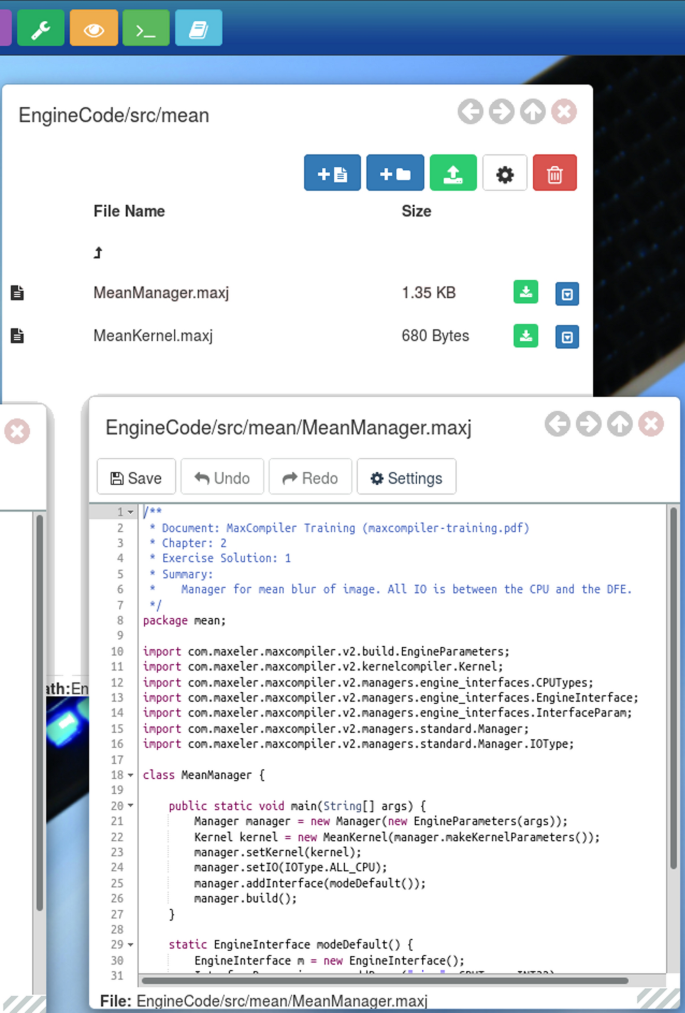Redo the last edit
The height and width of the screenshot is (1013, 685).
[x=310, y=478]
